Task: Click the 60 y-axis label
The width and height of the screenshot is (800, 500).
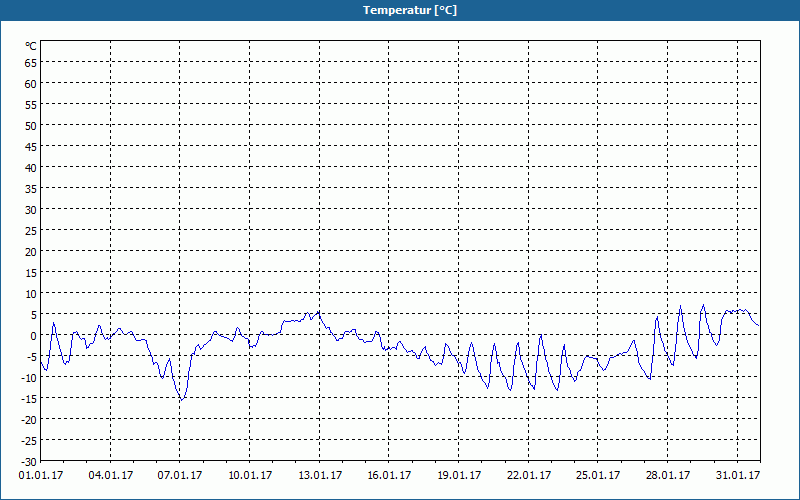Action: tap(31, 84)
